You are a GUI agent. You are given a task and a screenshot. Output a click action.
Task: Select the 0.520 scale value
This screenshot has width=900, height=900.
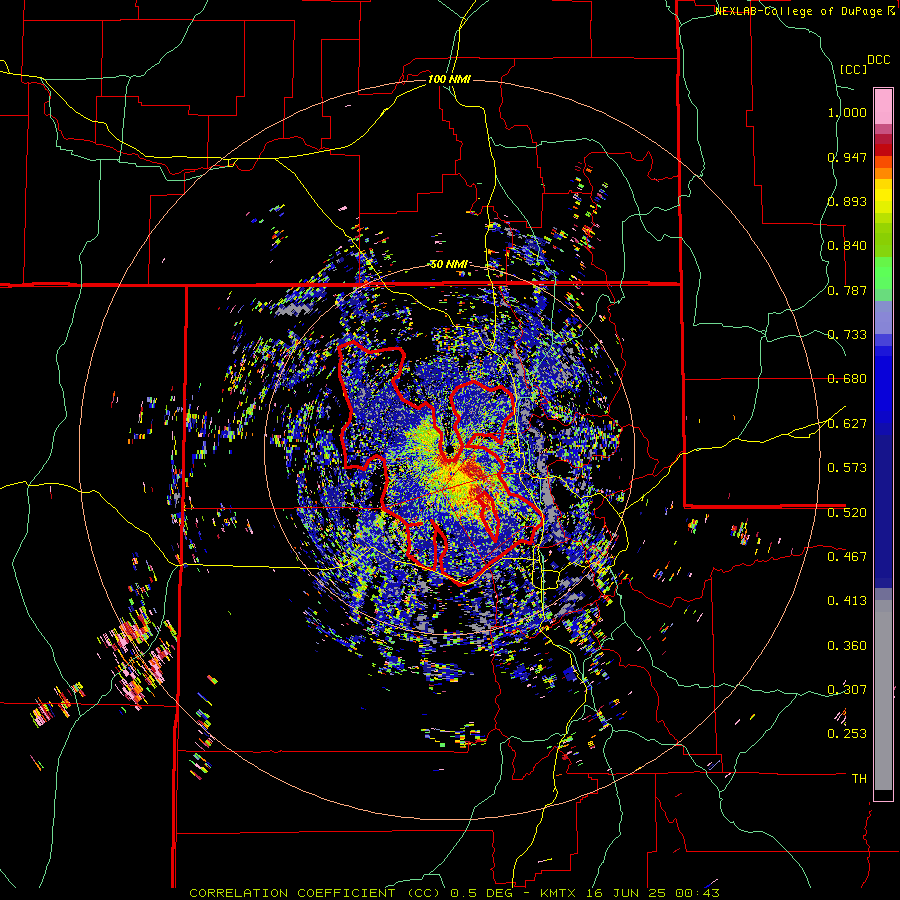point(847,513)
